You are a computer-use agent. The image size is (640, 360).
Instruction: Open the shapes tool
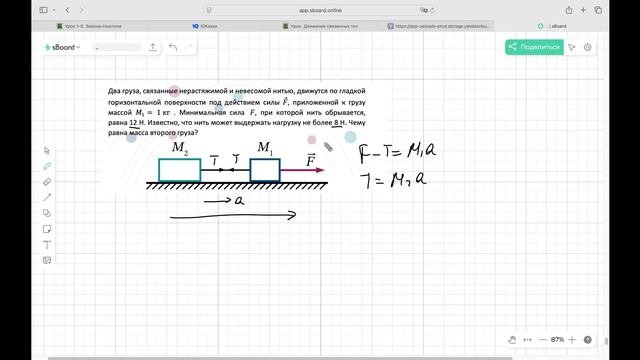[47, 213]
